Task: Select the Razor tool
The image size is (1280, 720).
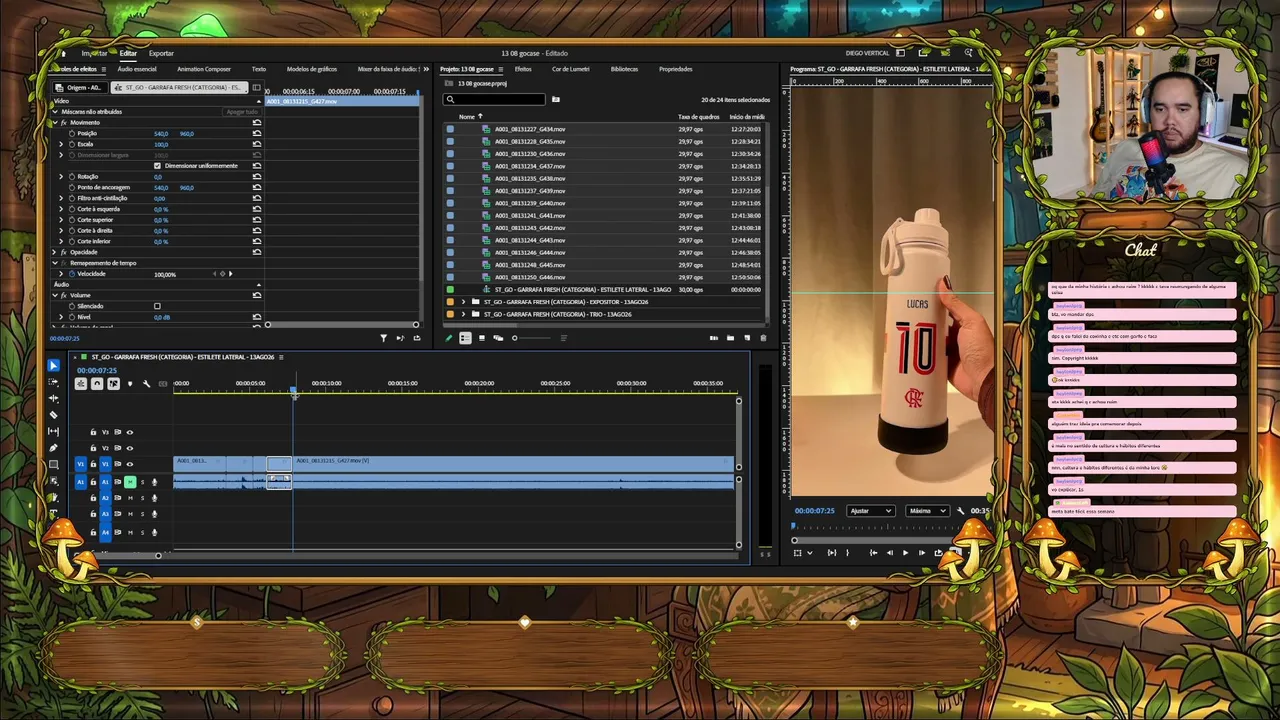Action: [54, 415]
